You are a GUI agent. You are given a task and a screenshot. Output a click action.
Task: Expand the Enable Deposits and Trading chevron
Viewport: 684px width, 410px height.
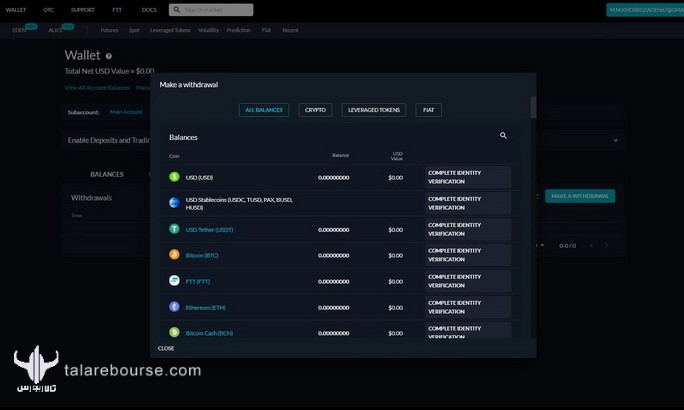pyautogui.click(x=616, y=140)
